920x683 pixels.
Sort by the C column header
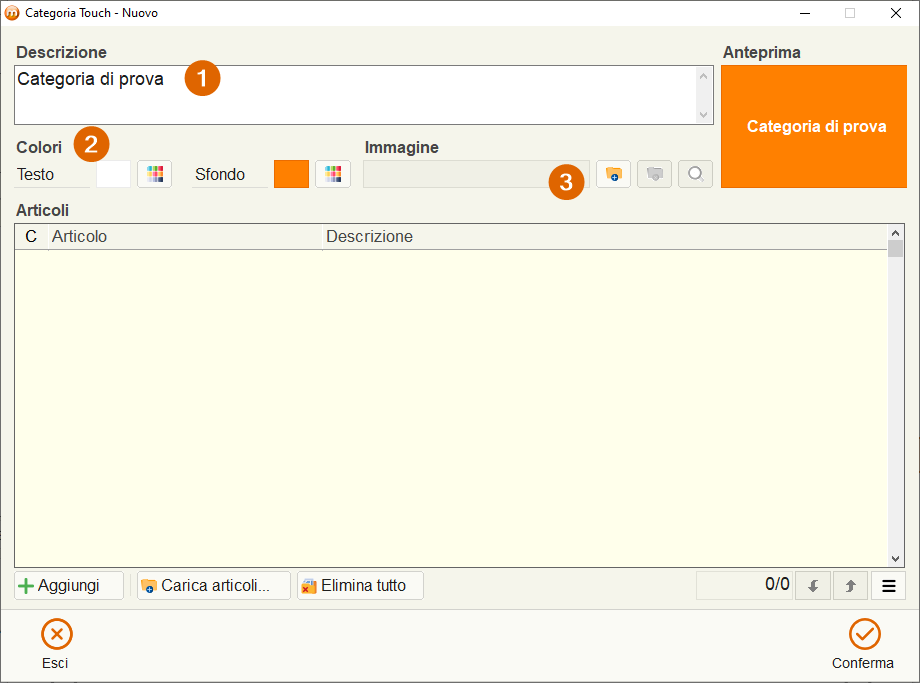tap(31, 236)
